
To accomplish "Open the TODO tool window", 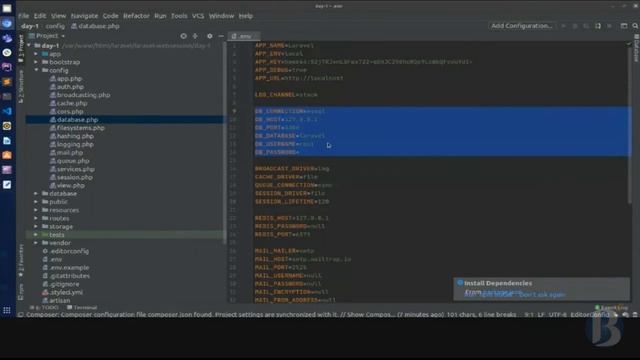I will coord(44,307).
